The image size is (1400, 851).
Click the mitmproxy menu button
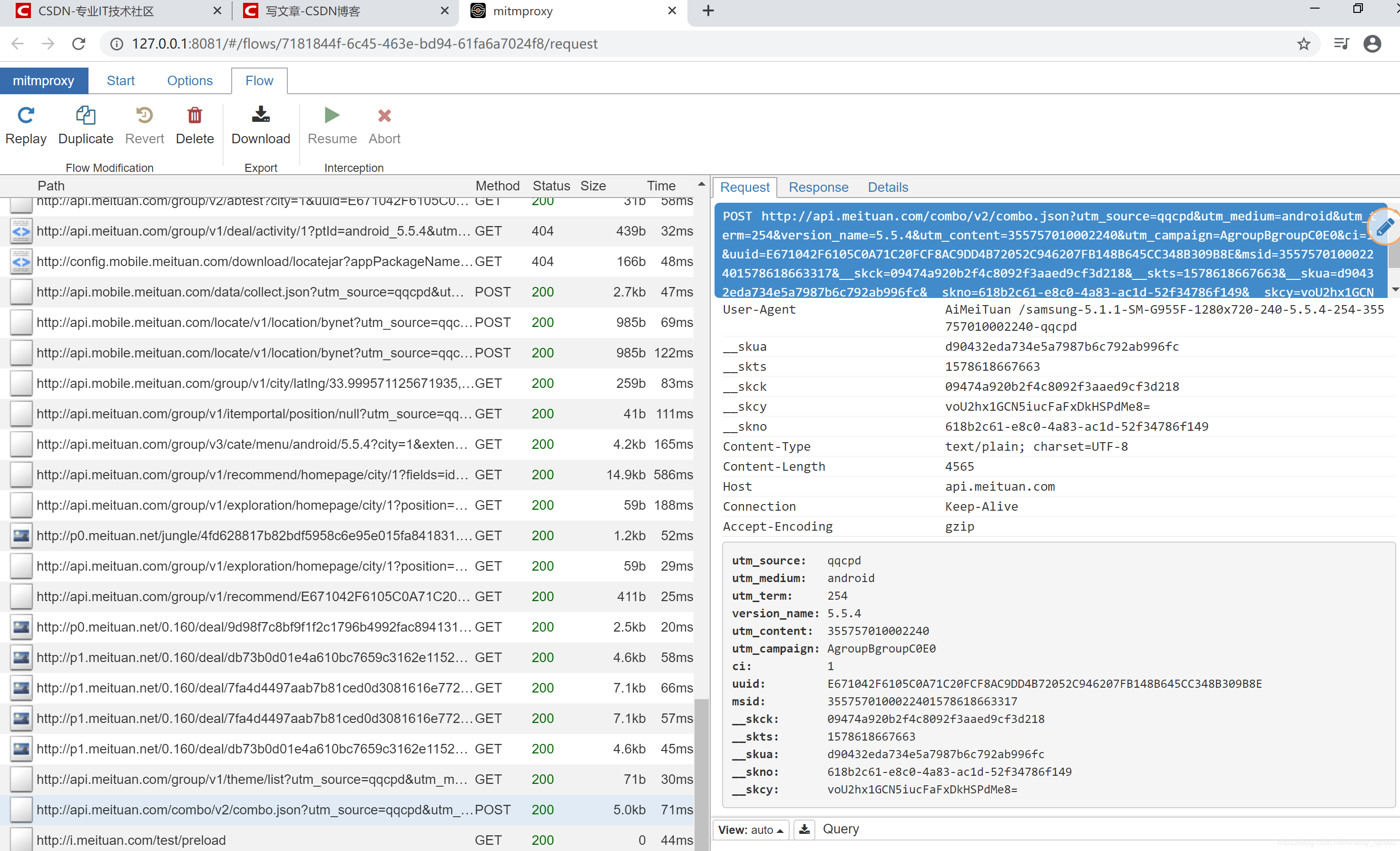[x=44, y=81]
